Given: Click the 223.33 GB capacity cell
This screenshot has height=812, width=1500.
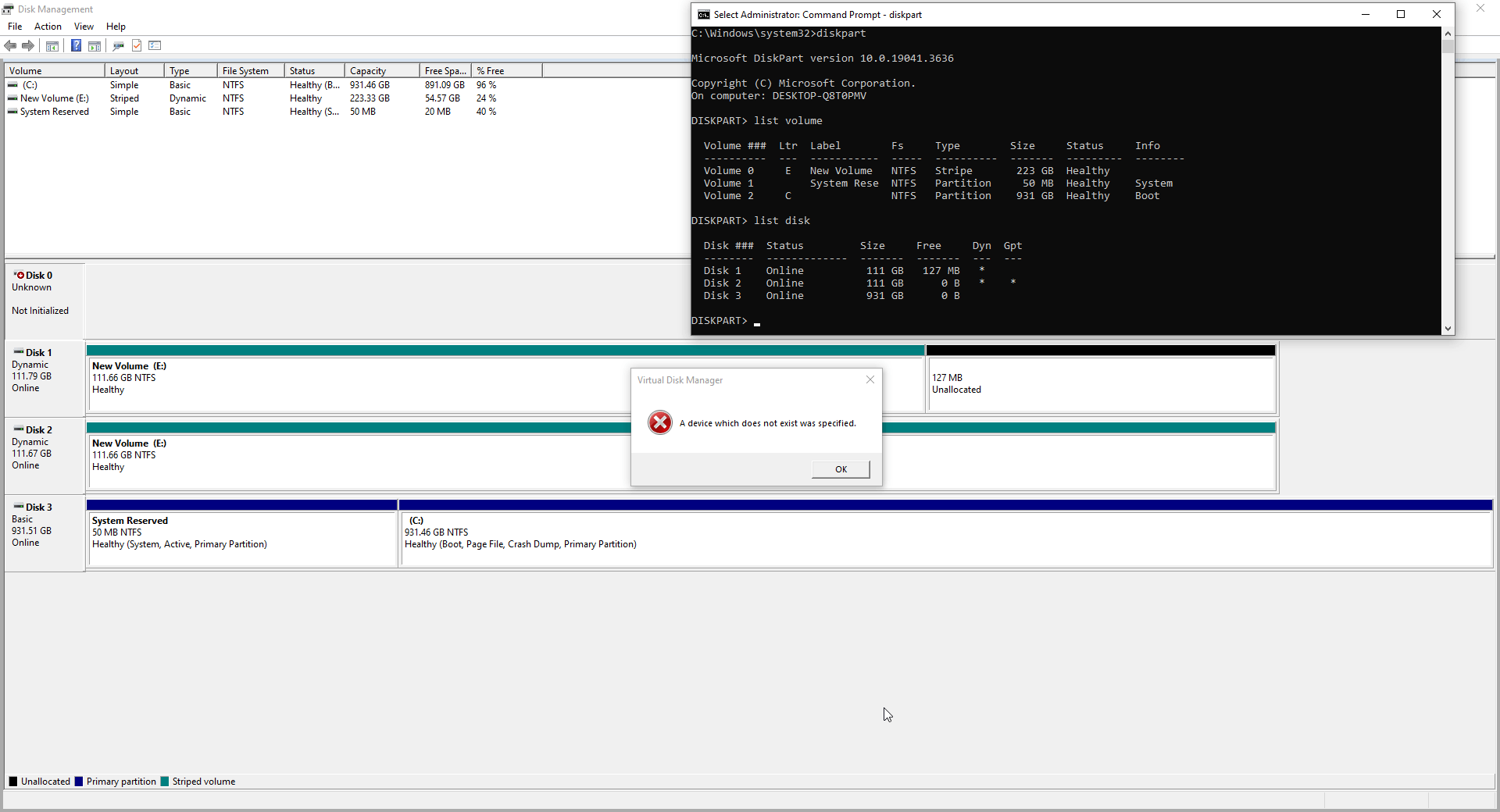Looking at the screenshot, I should pyautogui.click(x=370, y=98).
